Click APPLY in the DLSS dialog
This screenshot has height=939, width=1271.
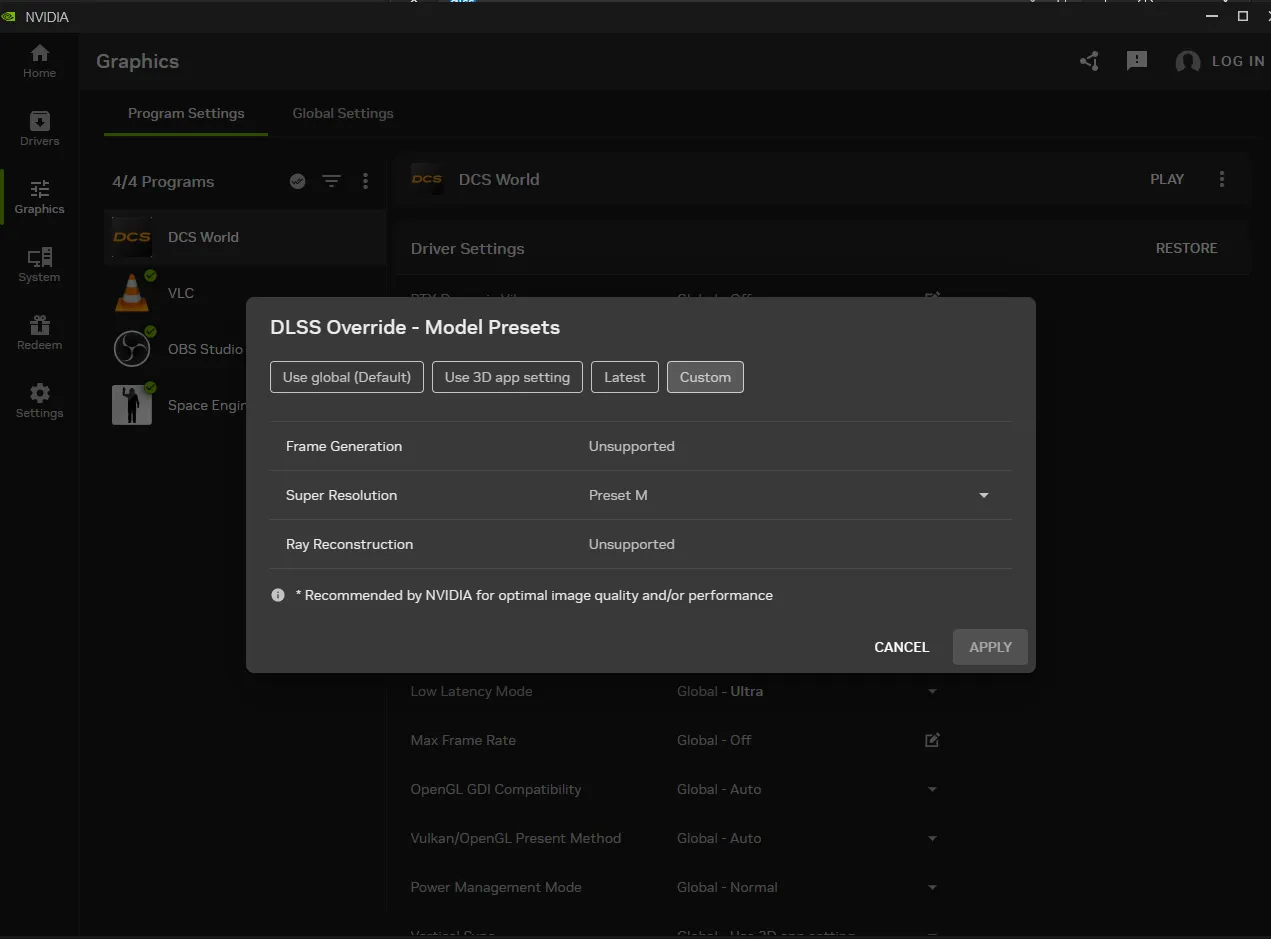pyautogui.click(x=990, y=647)
